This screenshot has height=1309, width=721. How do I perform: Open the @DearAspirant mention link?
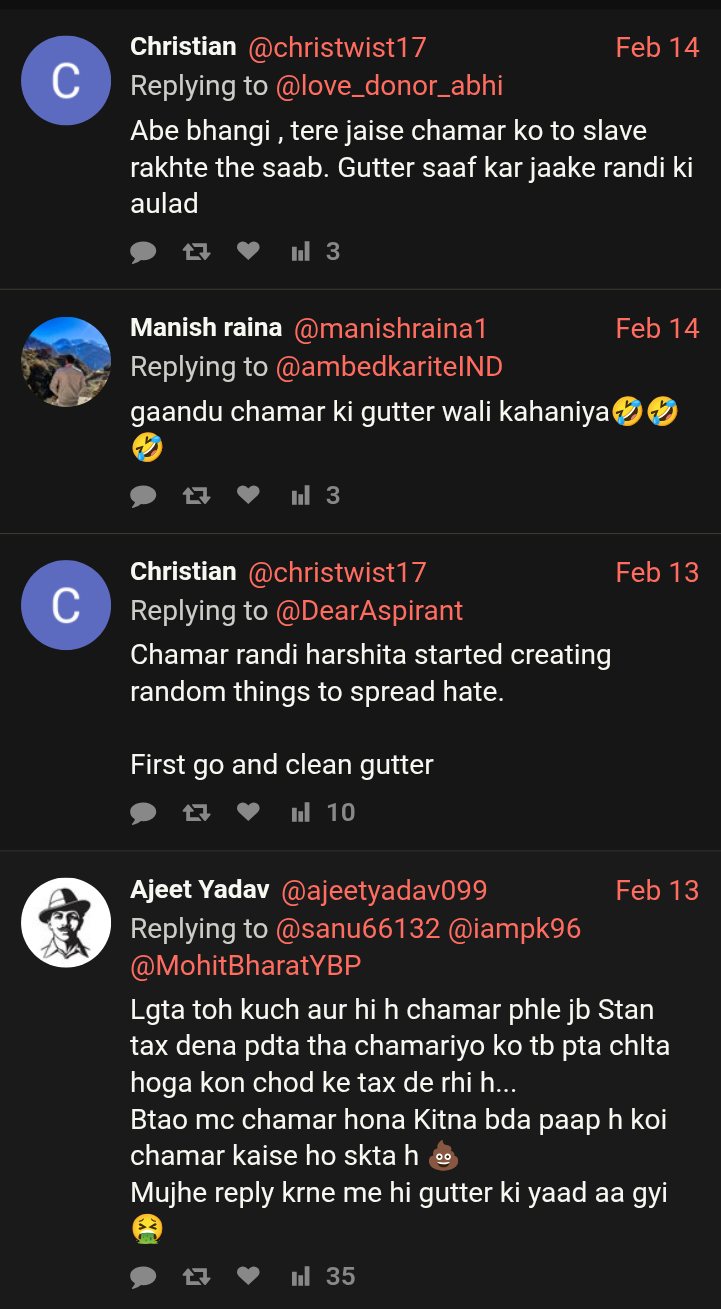370,610
